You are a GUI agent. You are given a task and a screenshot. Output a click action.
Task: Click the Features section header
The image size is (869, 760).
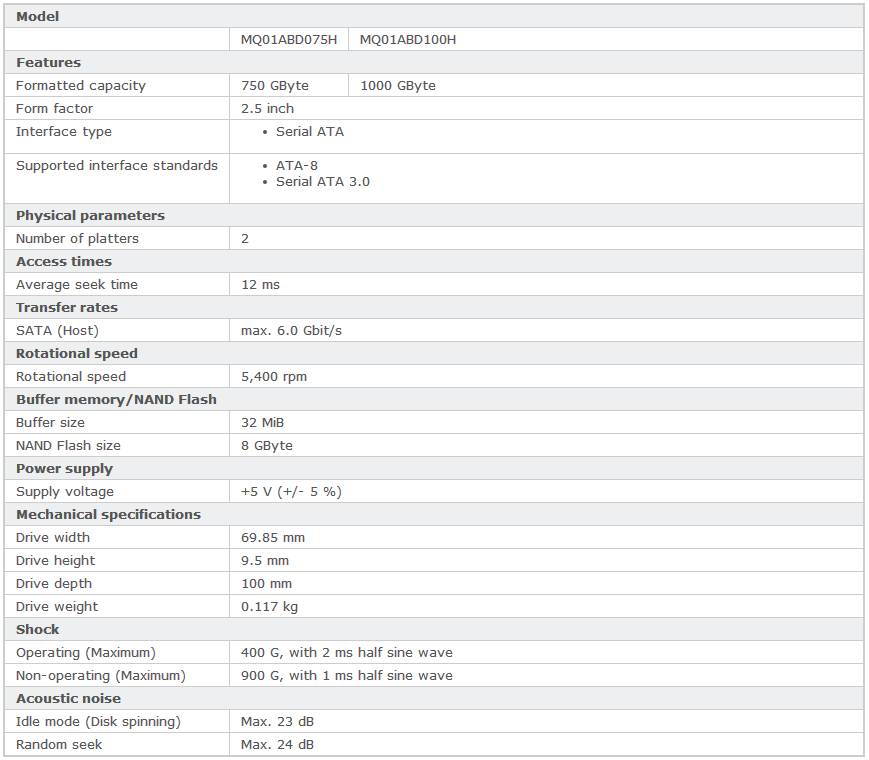[48, 63]
